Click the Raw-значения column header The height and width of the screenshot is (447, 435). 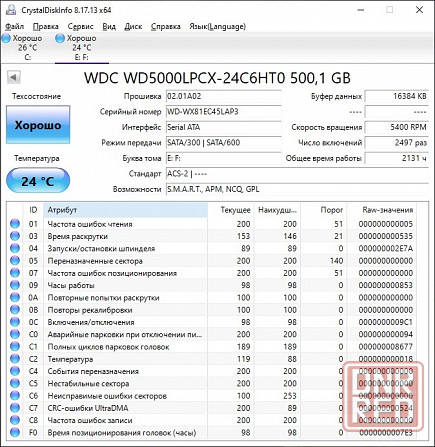pos(381,210)
